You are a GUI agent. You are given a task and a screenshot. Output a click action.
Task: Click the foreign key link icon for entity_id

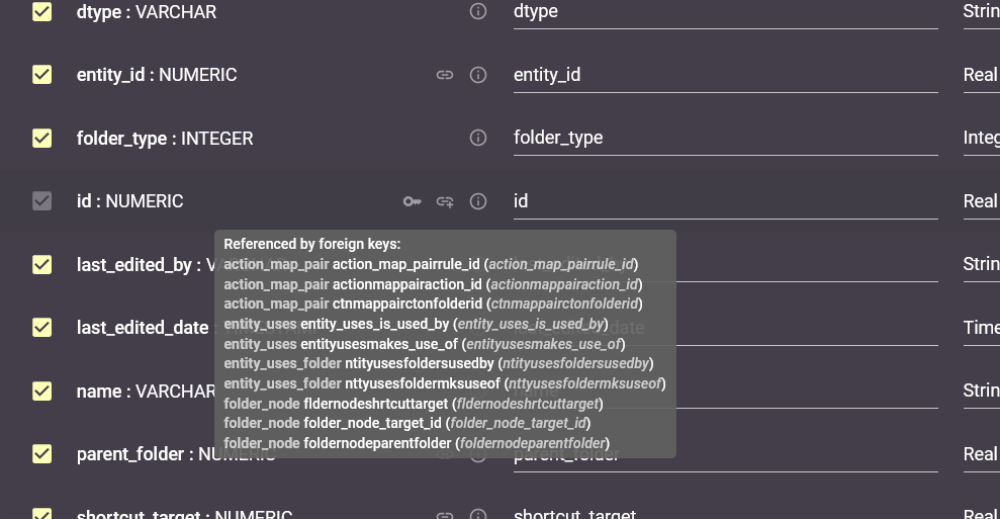click(x=445, y=75)
